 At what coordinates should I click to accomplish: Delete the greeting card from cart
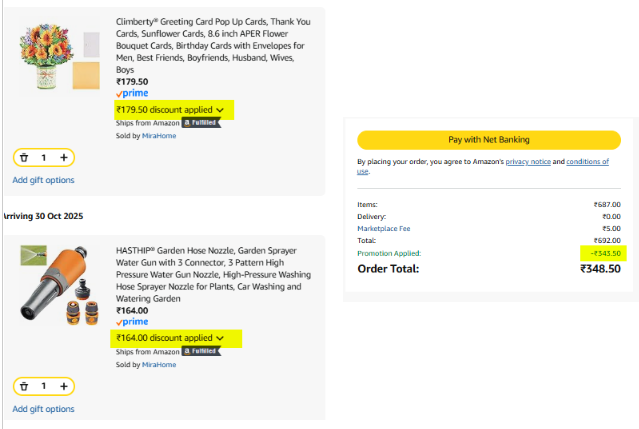point(24,157)
